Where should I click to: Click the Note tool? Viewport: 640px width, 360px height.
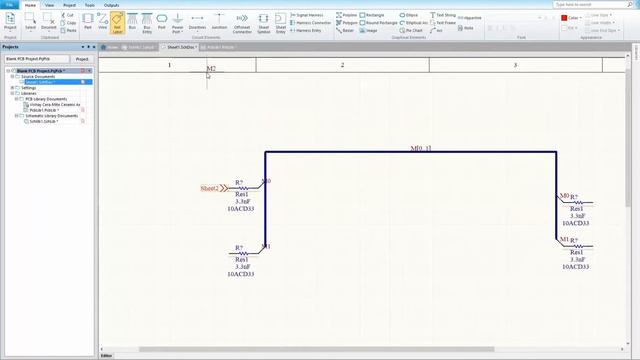466,28
